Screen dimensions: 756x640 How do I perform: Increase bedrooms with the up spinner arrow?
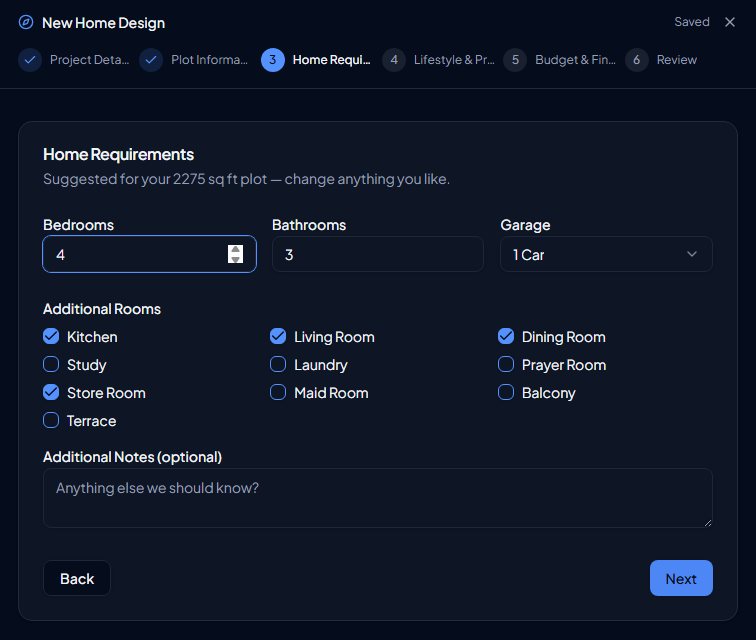[x=235, y=249]
